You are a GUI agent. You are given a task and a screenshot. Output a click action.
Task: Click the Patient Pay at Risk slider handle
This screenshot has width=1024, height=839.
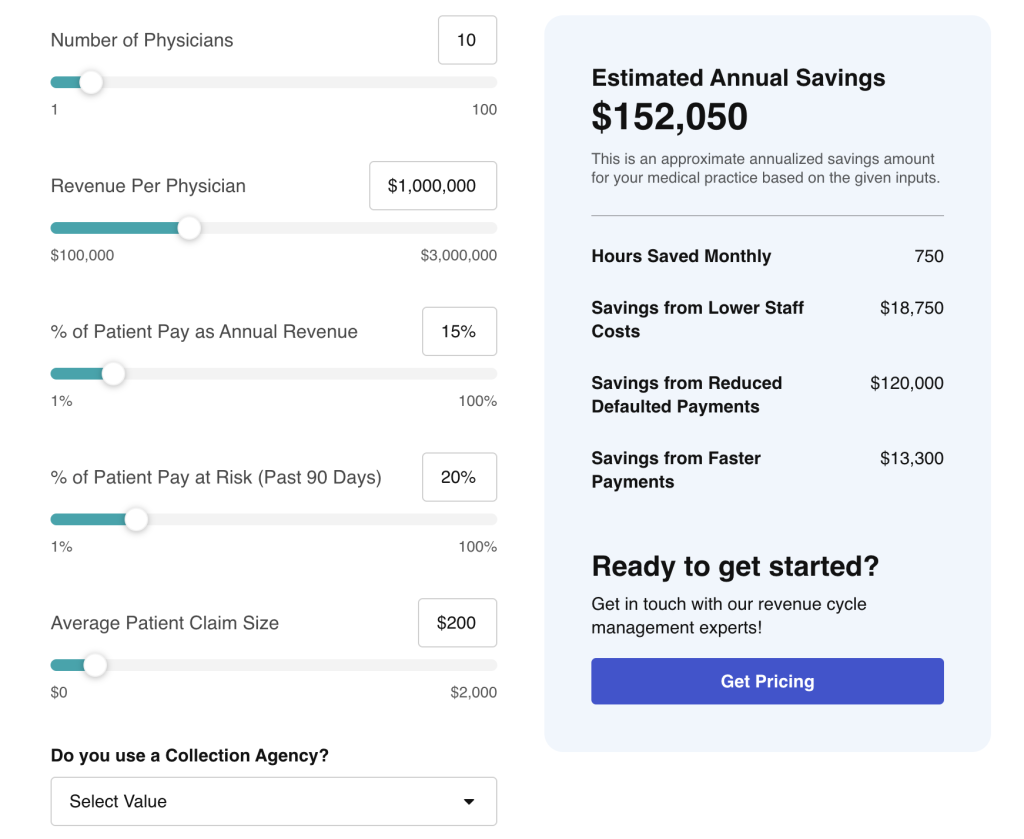pyautogui.click(x=136, y=520)
